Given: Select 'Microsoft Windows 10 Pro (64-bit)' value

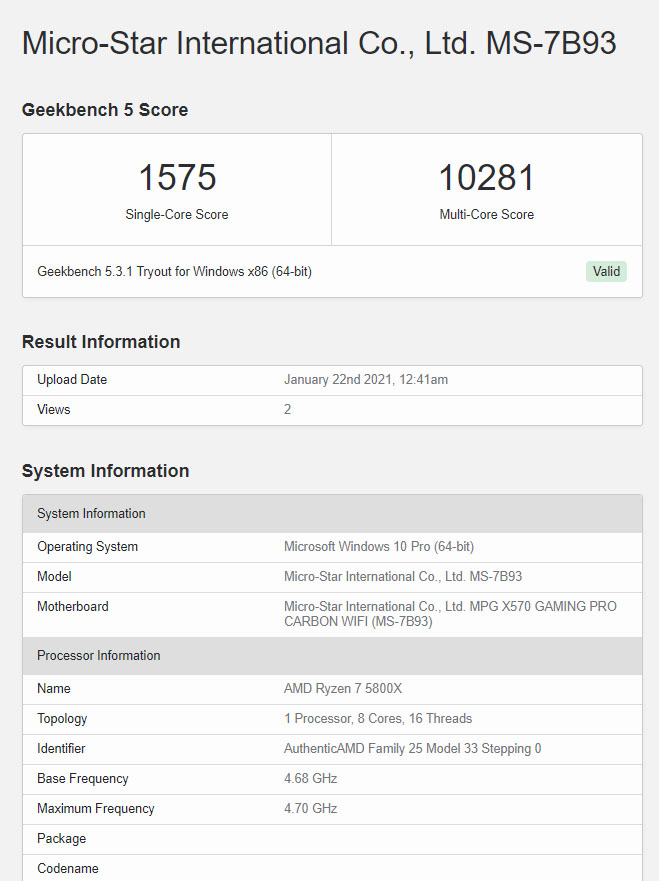Looking at the screenshot, I should click(x=379, y=547).
